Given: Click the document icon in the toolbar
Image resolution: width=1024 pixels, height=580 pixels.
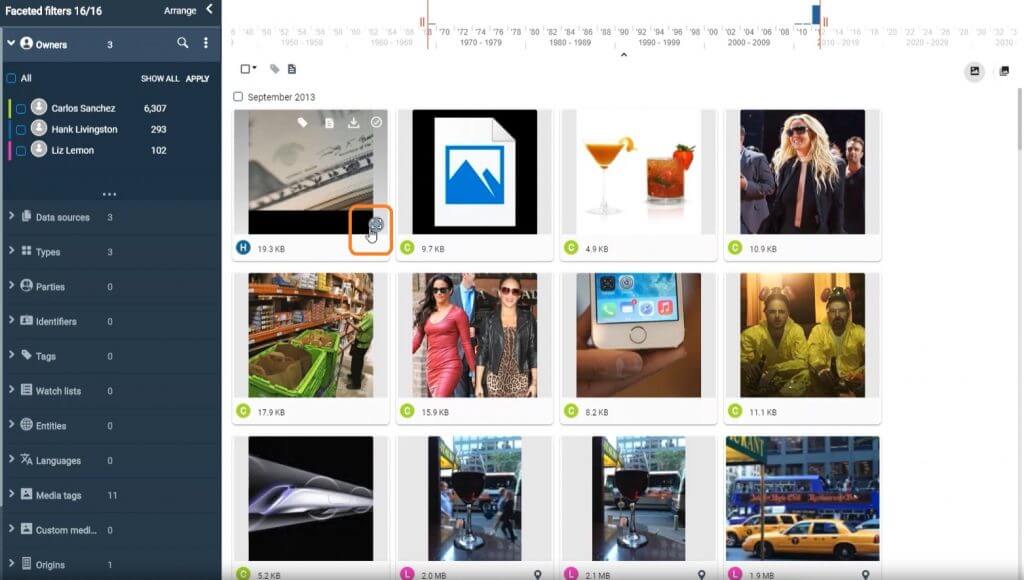Looking at the screenshot, I should tap(292, 69).
